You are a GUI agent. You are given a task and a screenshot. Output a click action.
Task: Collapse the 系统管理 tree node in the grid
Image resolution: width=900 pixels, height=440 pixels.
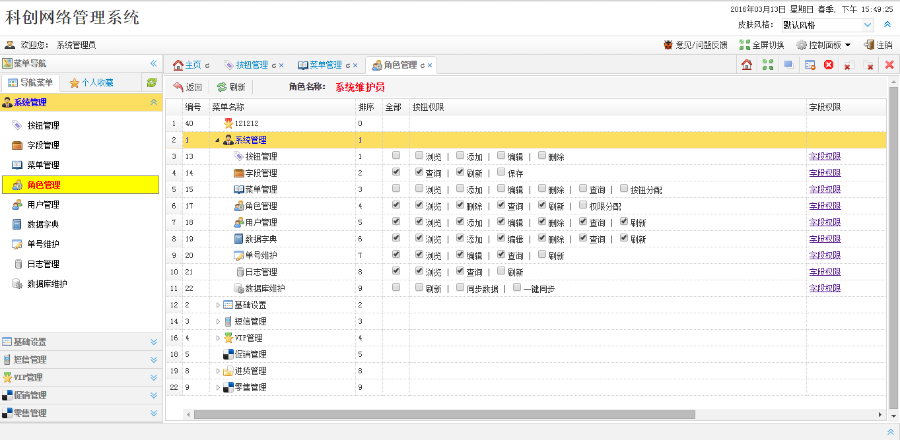point(218,140)
